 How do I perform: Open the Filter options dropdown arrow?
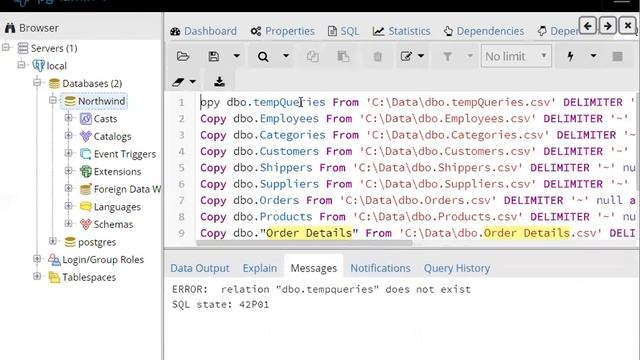point(470,56)
